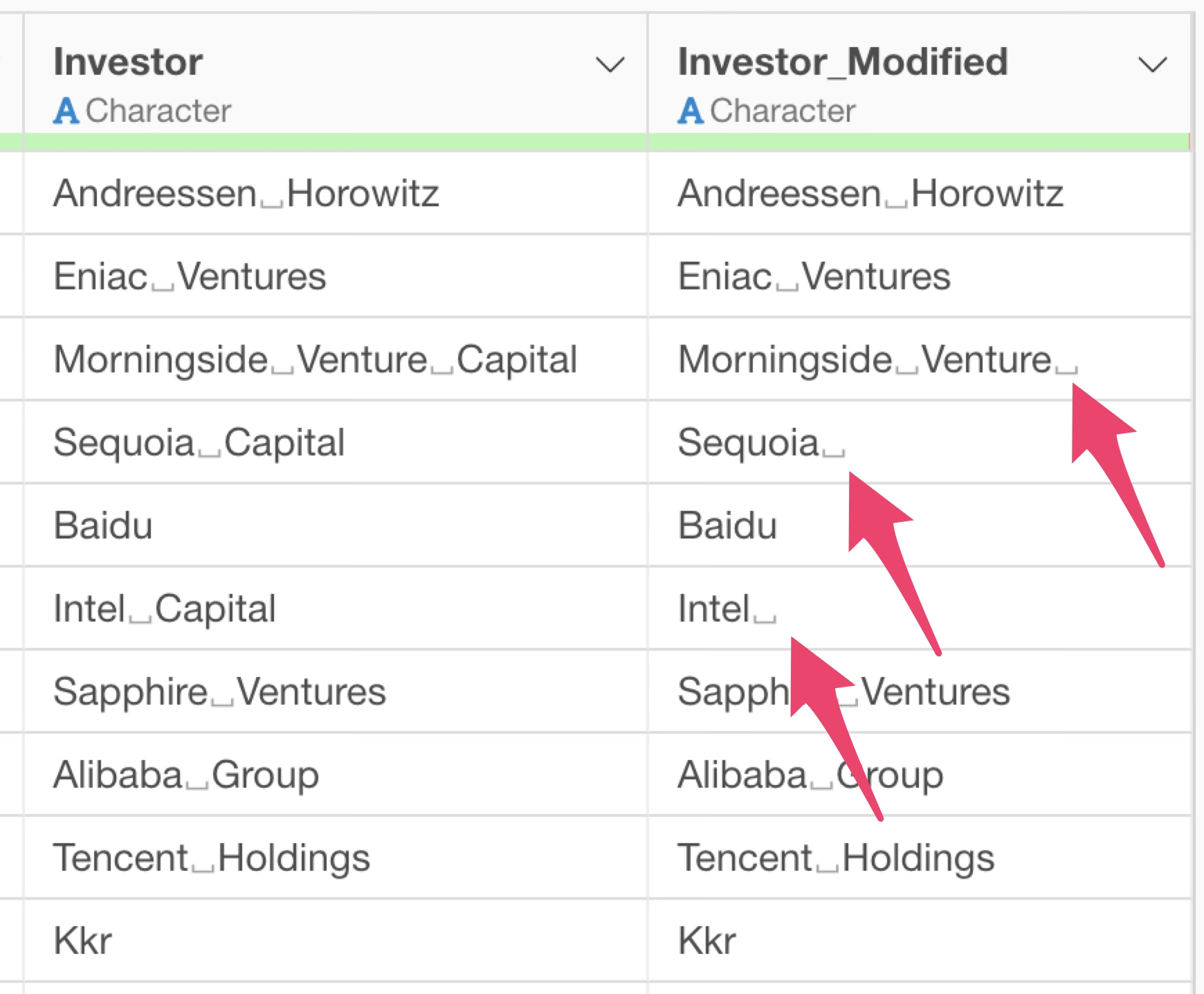The height and width of the screenshot is (994, 1204).
Task: Open the Investor column dropdown menu
Action: click(x=610, y=65)
